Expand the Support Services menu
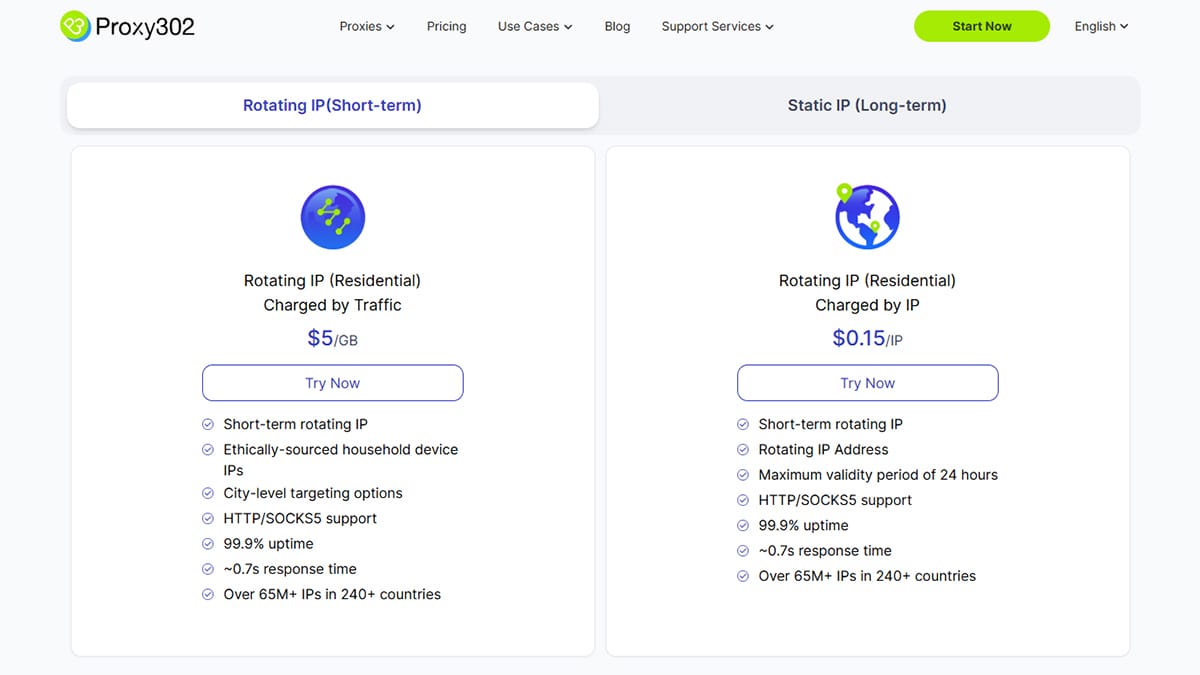 (717, 26)
